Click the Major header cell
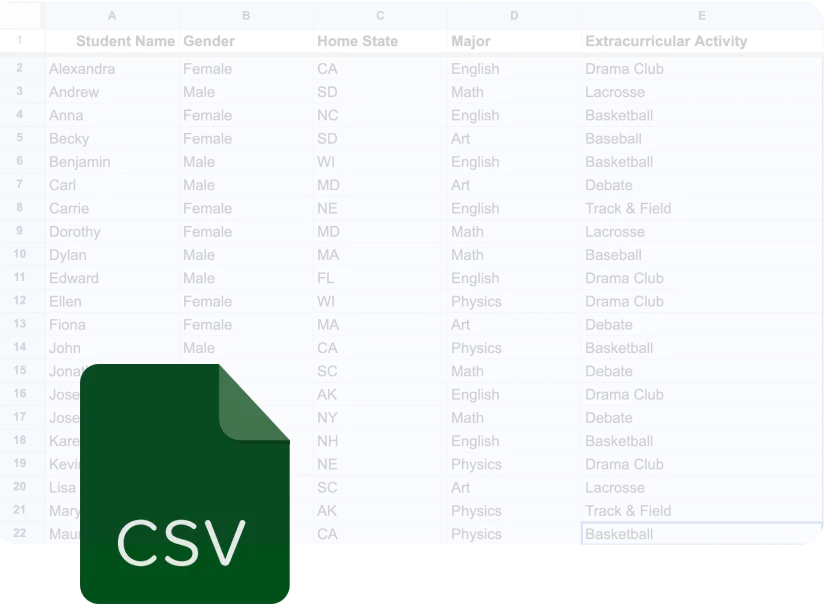824x604 pixels. click(x=514, y=41)
